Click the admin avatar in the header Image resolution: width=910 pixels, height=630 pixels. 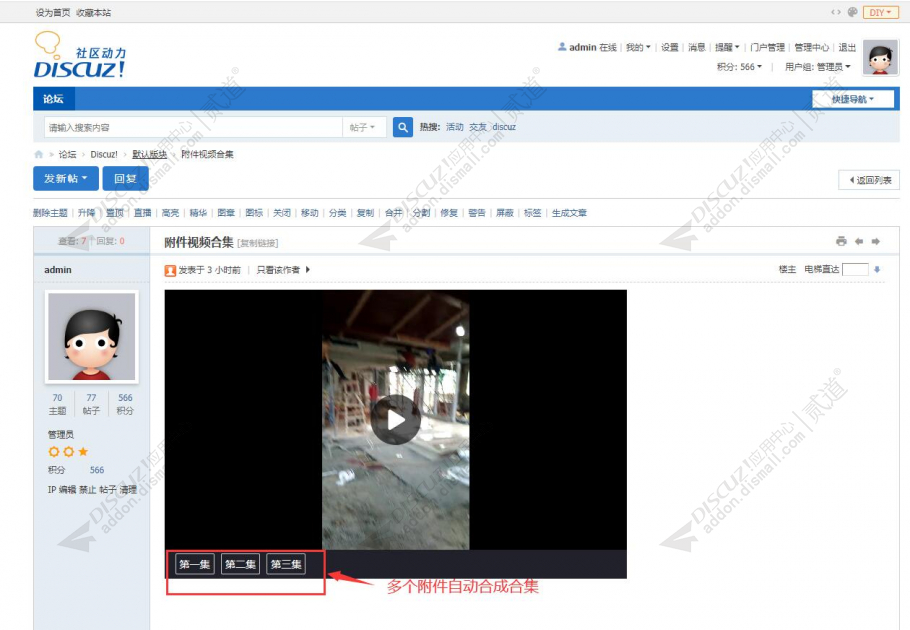(x=880, y=58)
